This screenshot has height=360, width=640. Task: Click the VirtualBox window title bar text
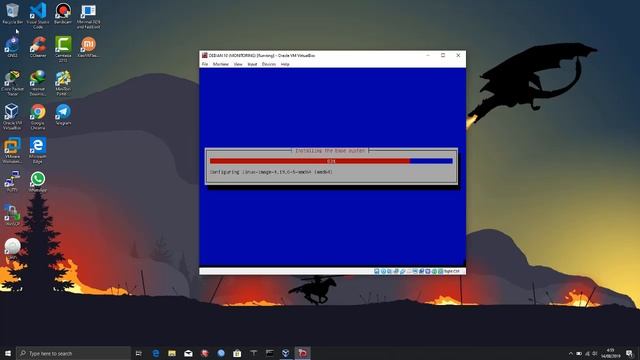click(x=262, y=55)
